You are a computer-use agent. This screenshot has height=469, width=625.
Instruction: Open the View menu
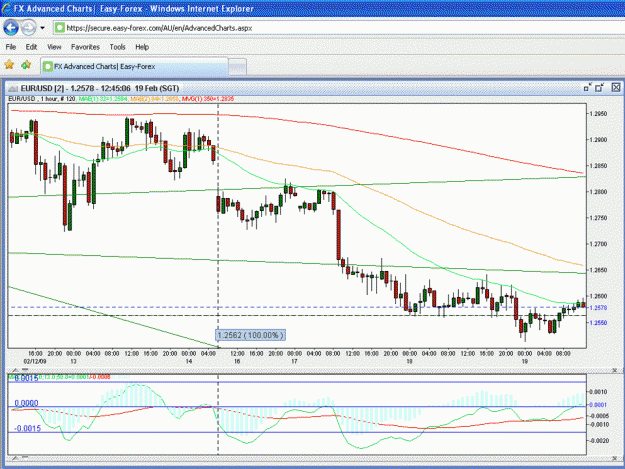(x=54, y=47)
